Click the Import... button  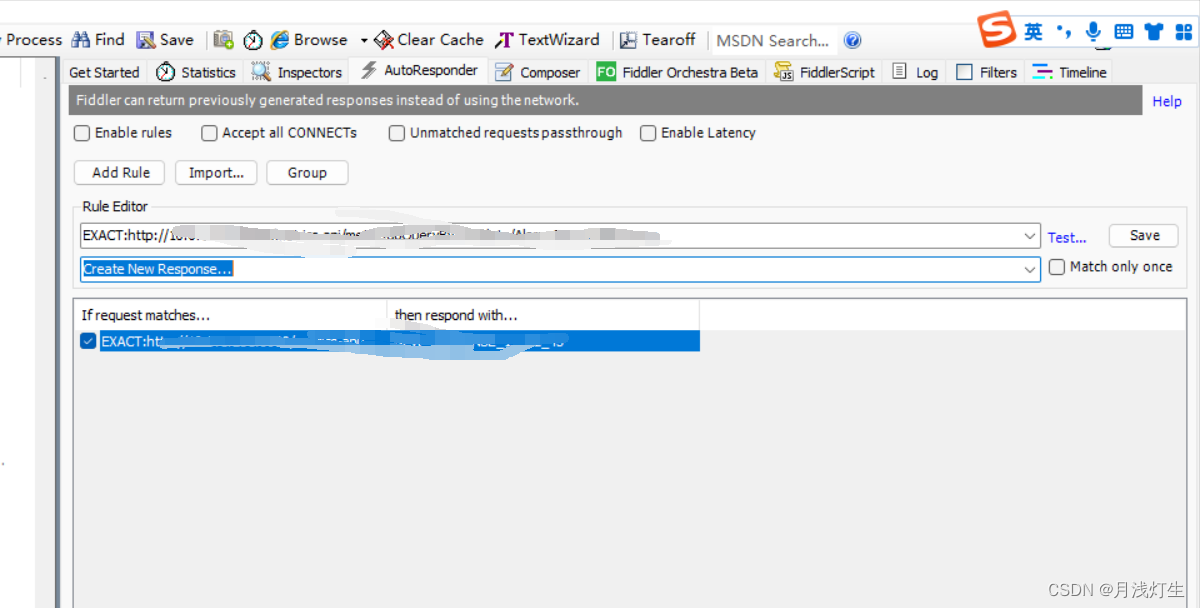click(x=216, y=173)
